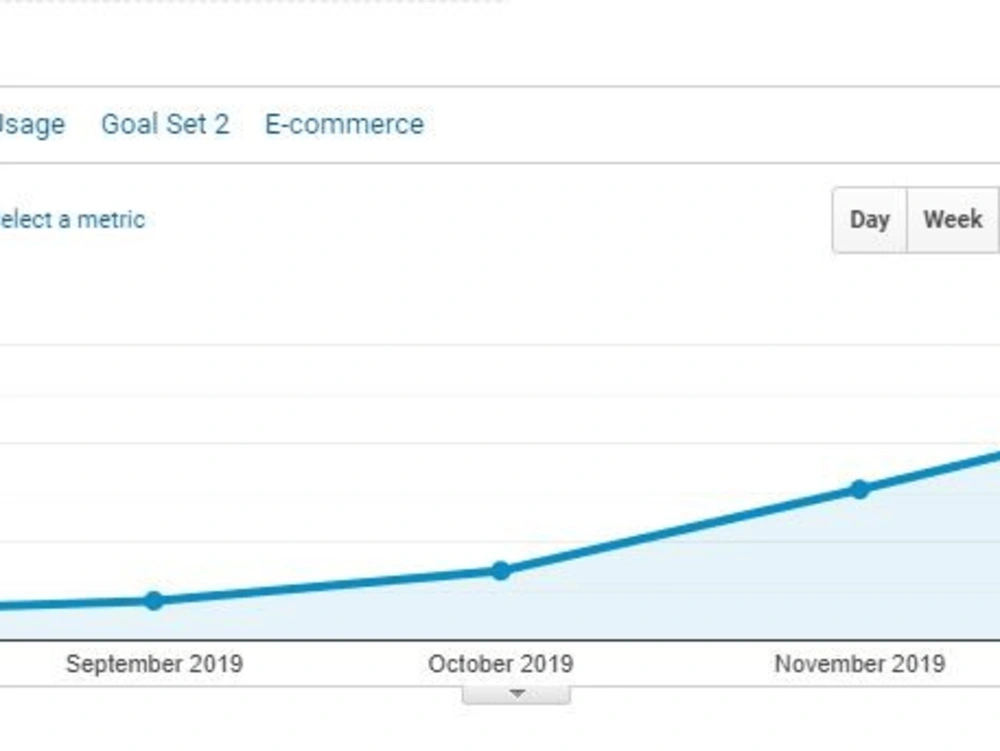Open the Goal Set 2 tab
The width and height of the screenshot is (1000, 751).
coord(165,124)
